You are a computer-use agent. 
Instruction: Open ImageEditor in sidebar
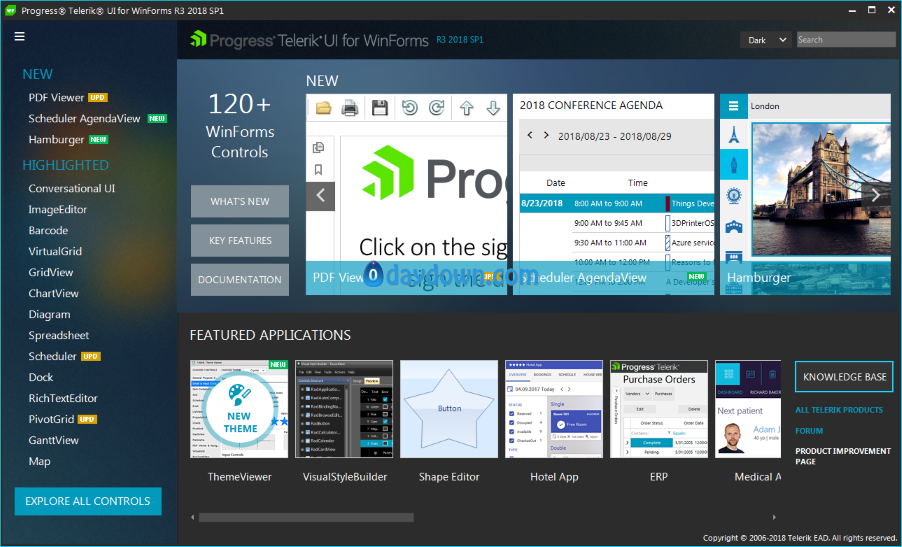(x=58, y=209)
